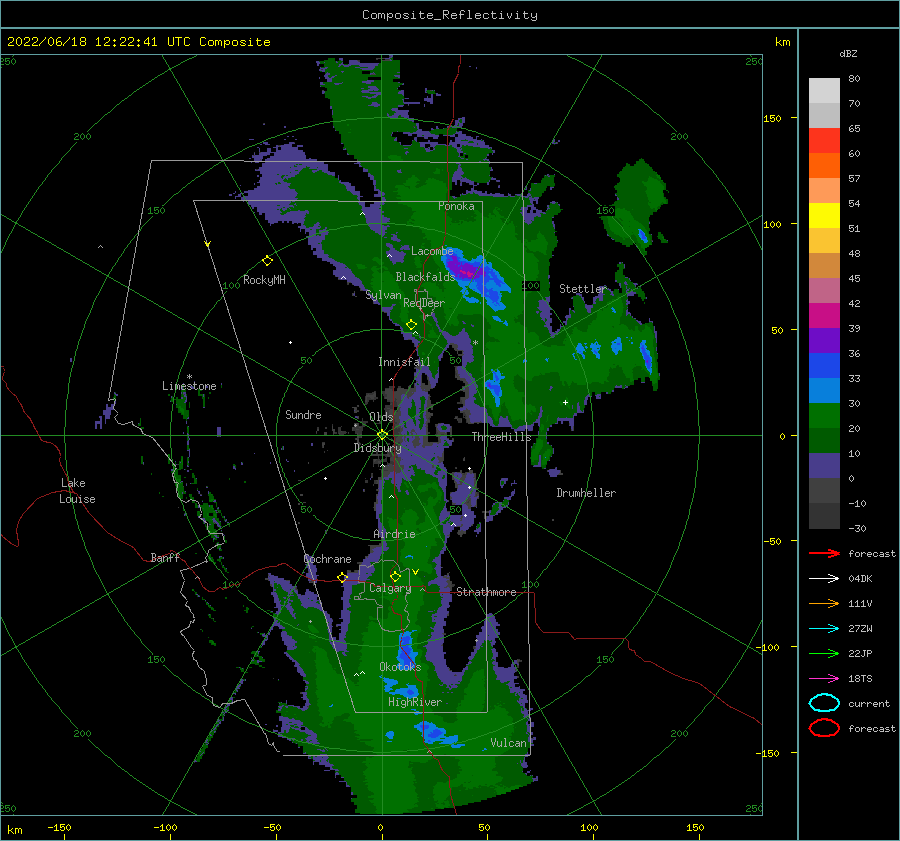This screenshot has height=841, width=900.
Task: Select the purple 0 dBZ color swatch
Action: tap(824, 466)
